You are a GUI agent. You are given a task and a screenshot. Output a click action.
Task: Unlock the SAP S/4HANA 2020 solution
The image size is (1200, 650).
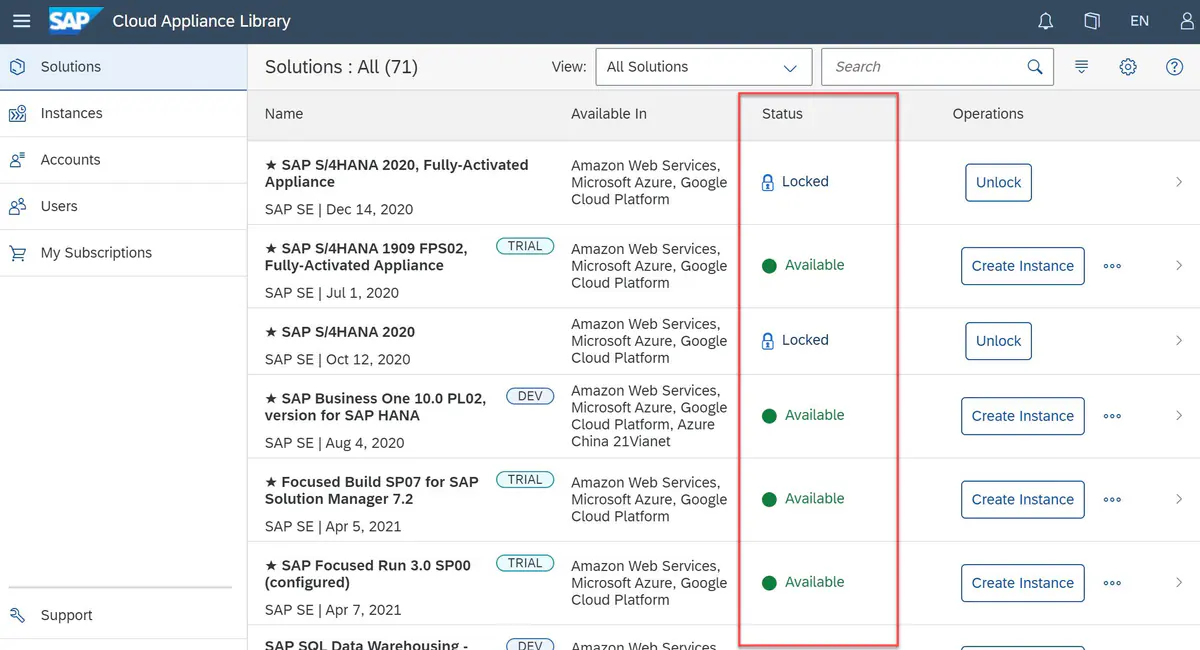pos(998,341)
